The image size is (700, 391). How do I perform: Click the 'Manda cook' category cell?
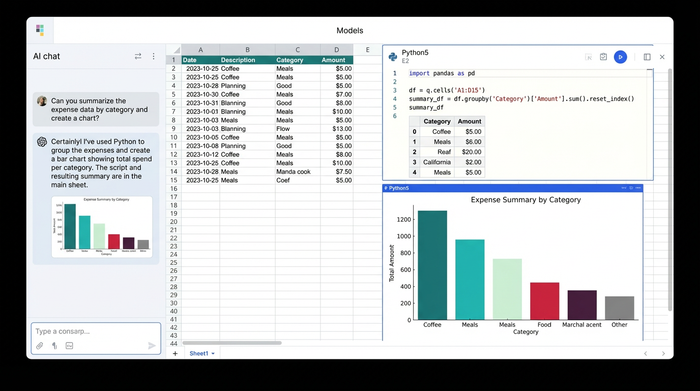pyautogui.click(x=297, y=171)
